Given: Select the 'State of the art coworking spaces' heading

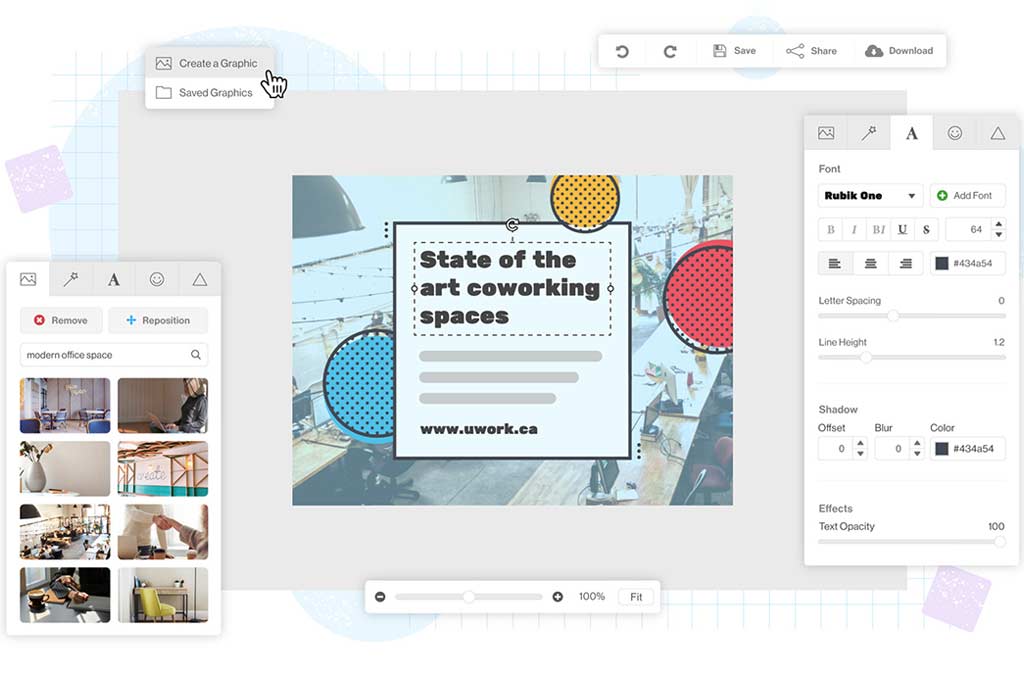Looking at the screenshot, I should pyautogui.click(x=510, y=288).
